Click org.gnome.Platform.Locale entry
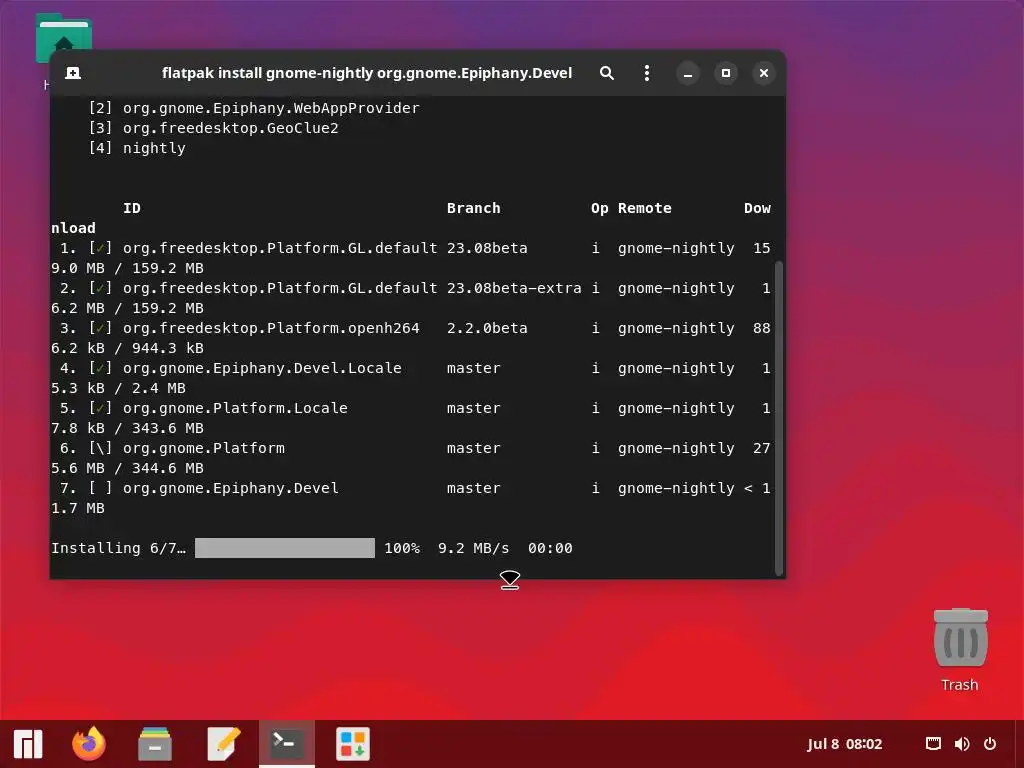Viewport: 1024px width, 768px height. [235, 408]
